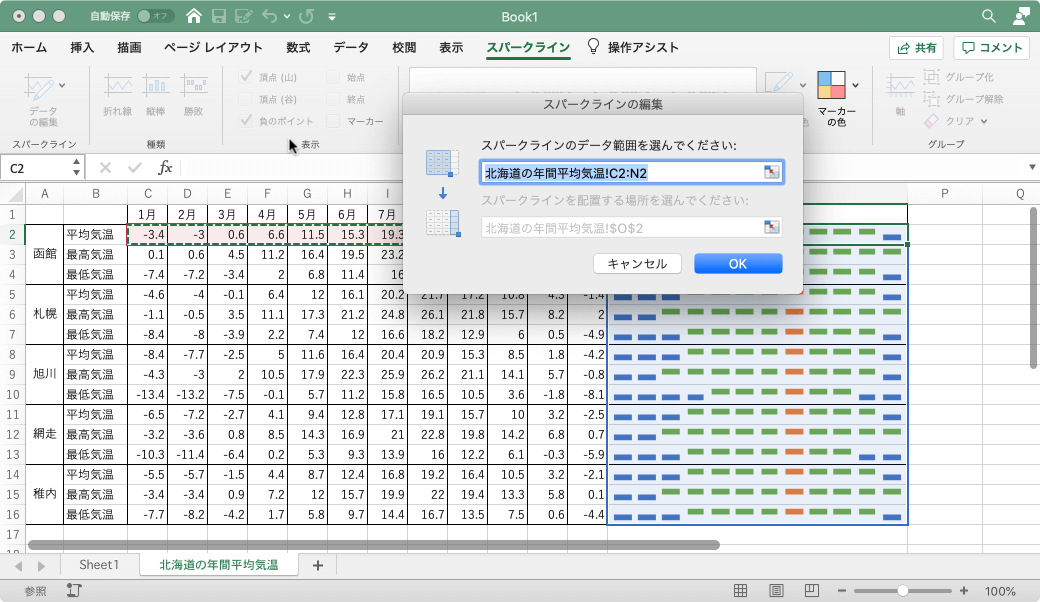Select the Win/Loss sparkline type icon
1040x602 pixels.
pos(194,85)
